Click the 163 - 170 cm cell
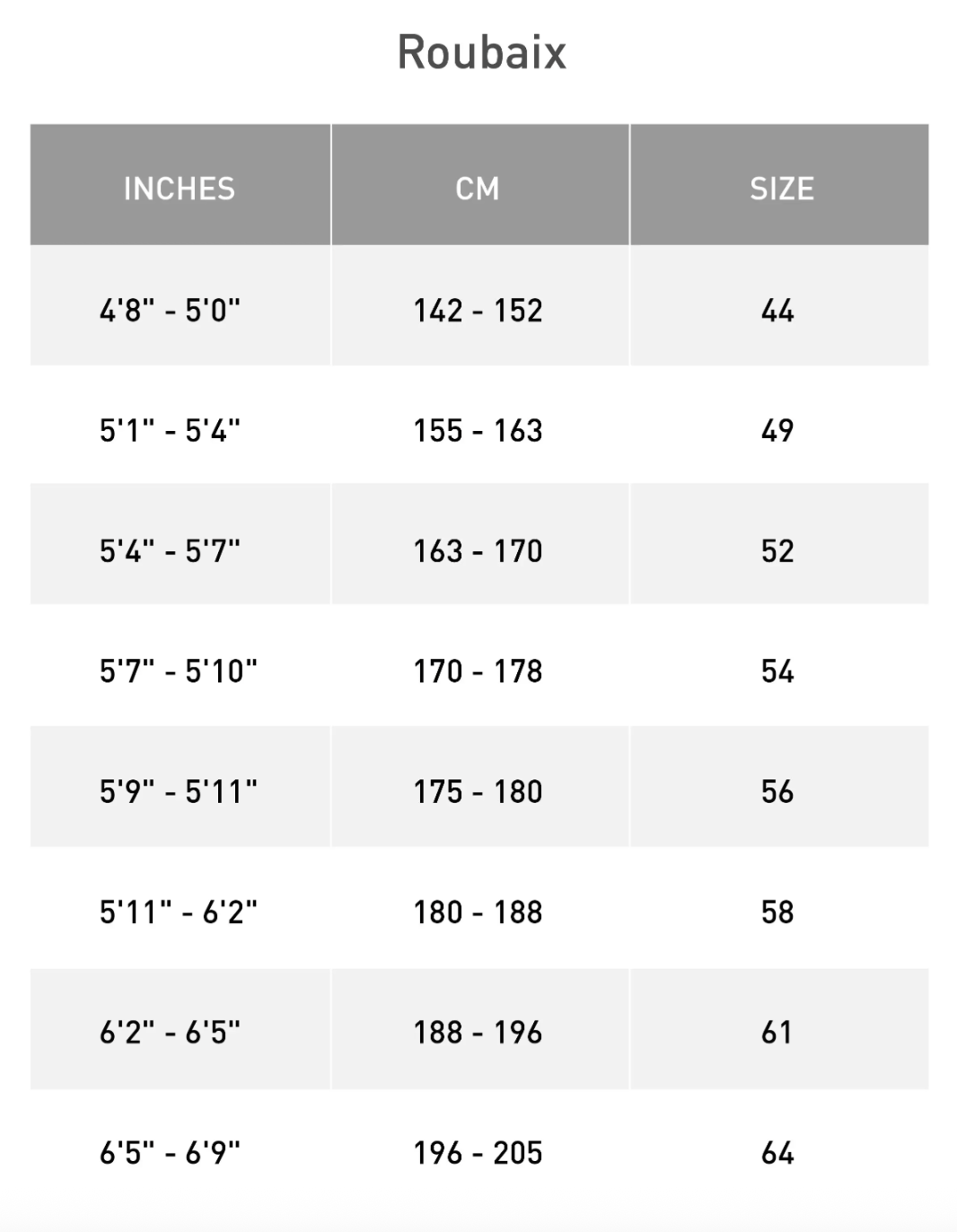 [x=478, y=550]
